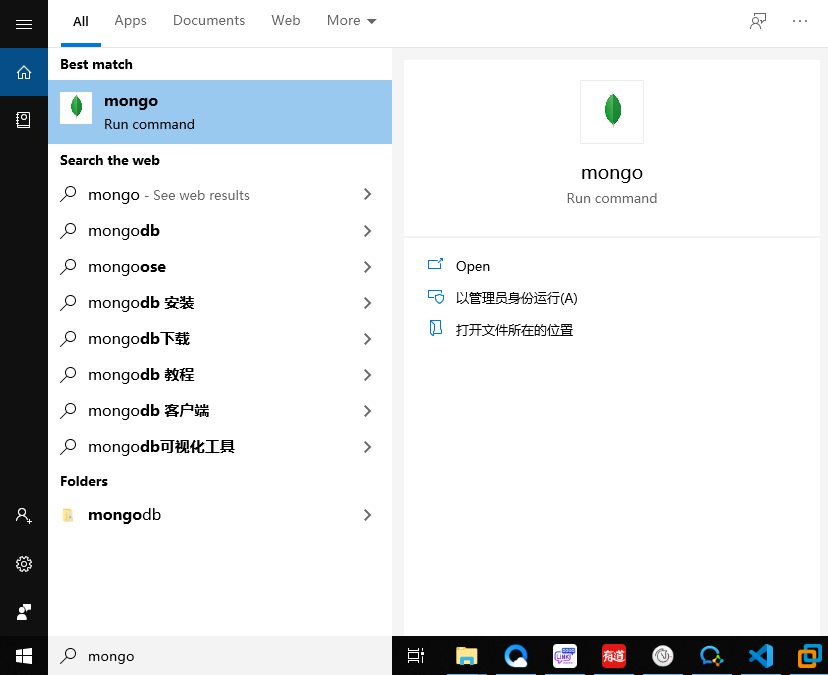The image size is (828, 675).
Task: Expand arrow next to 'mongodb可视化工具'
Action: coord(368,447)
